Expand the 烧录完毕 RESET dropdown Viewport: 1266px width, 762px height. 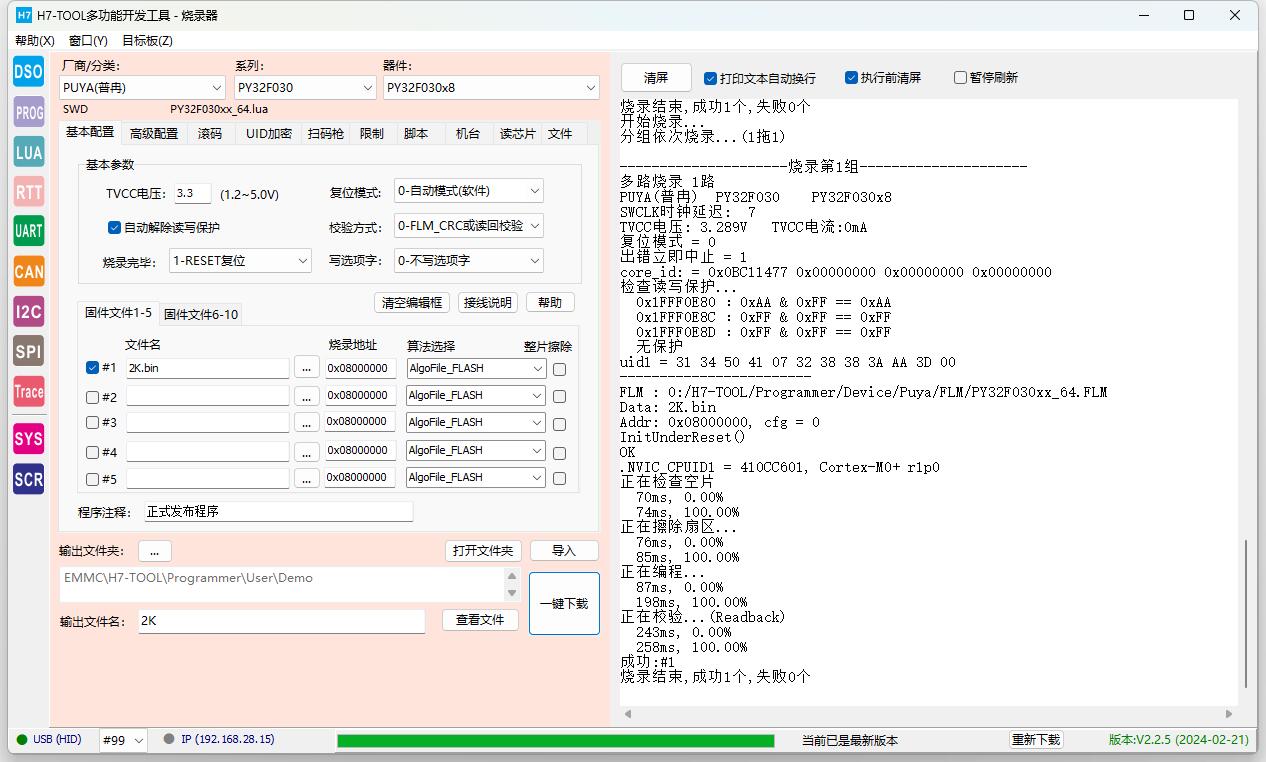click(x=241, y=261)
